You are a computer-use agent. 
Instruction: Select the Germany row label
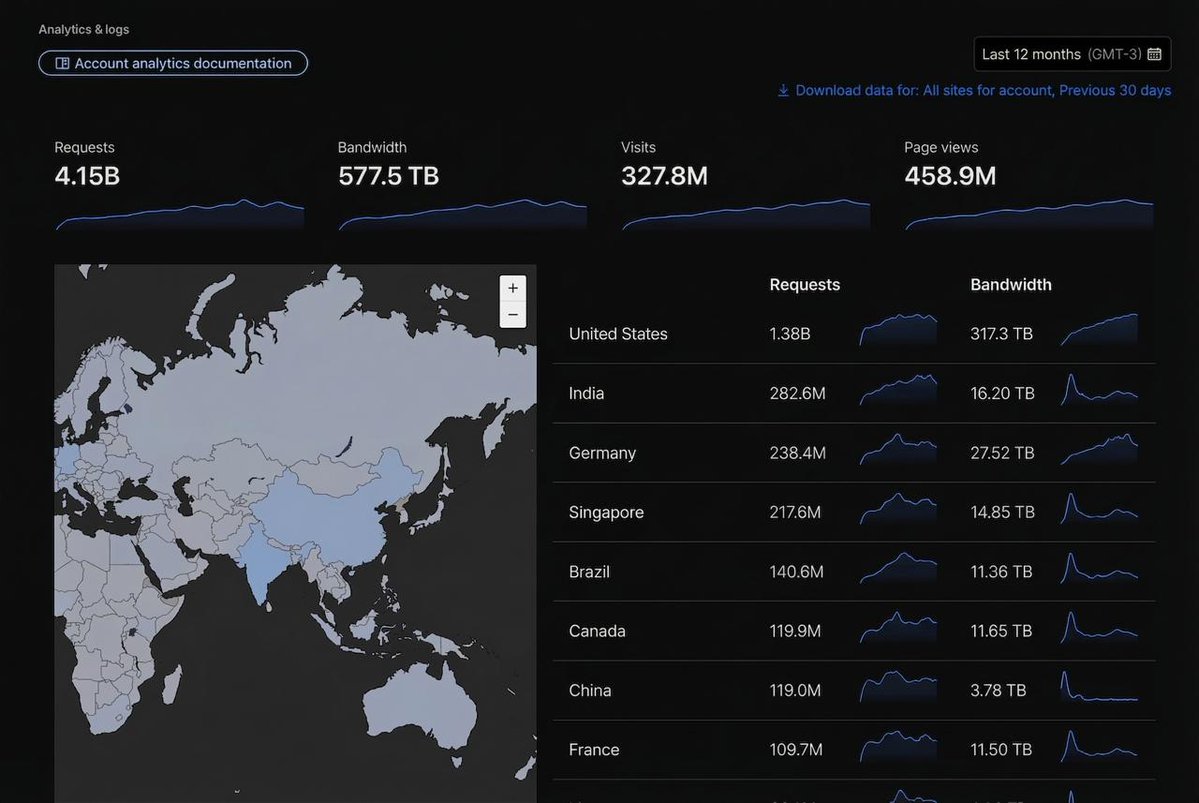603,453
